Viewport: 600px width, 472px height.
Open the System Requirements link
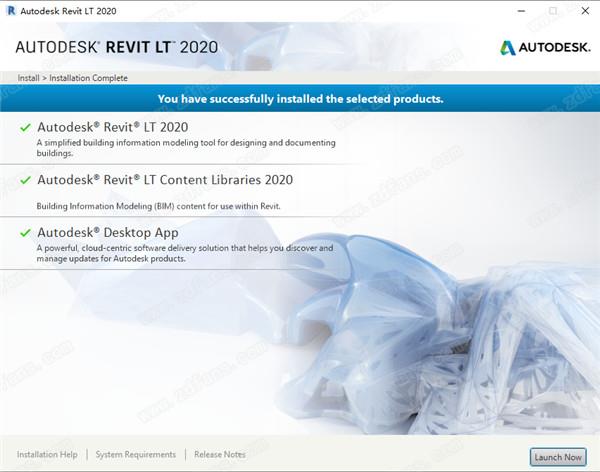[x=135, y=454]
